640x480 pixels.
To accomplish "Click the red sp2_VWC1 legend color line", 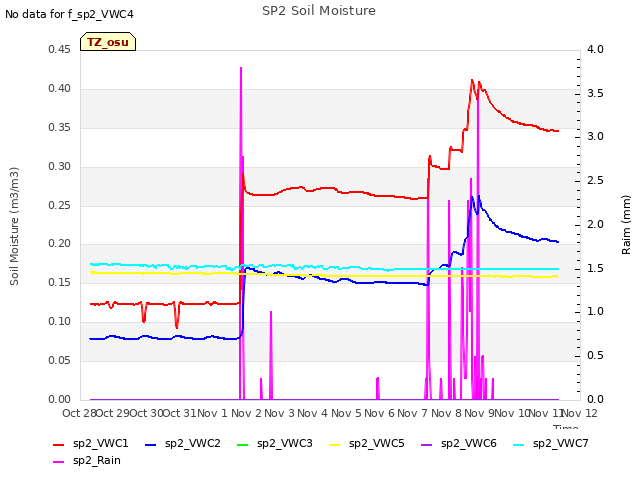I will 59,444.
